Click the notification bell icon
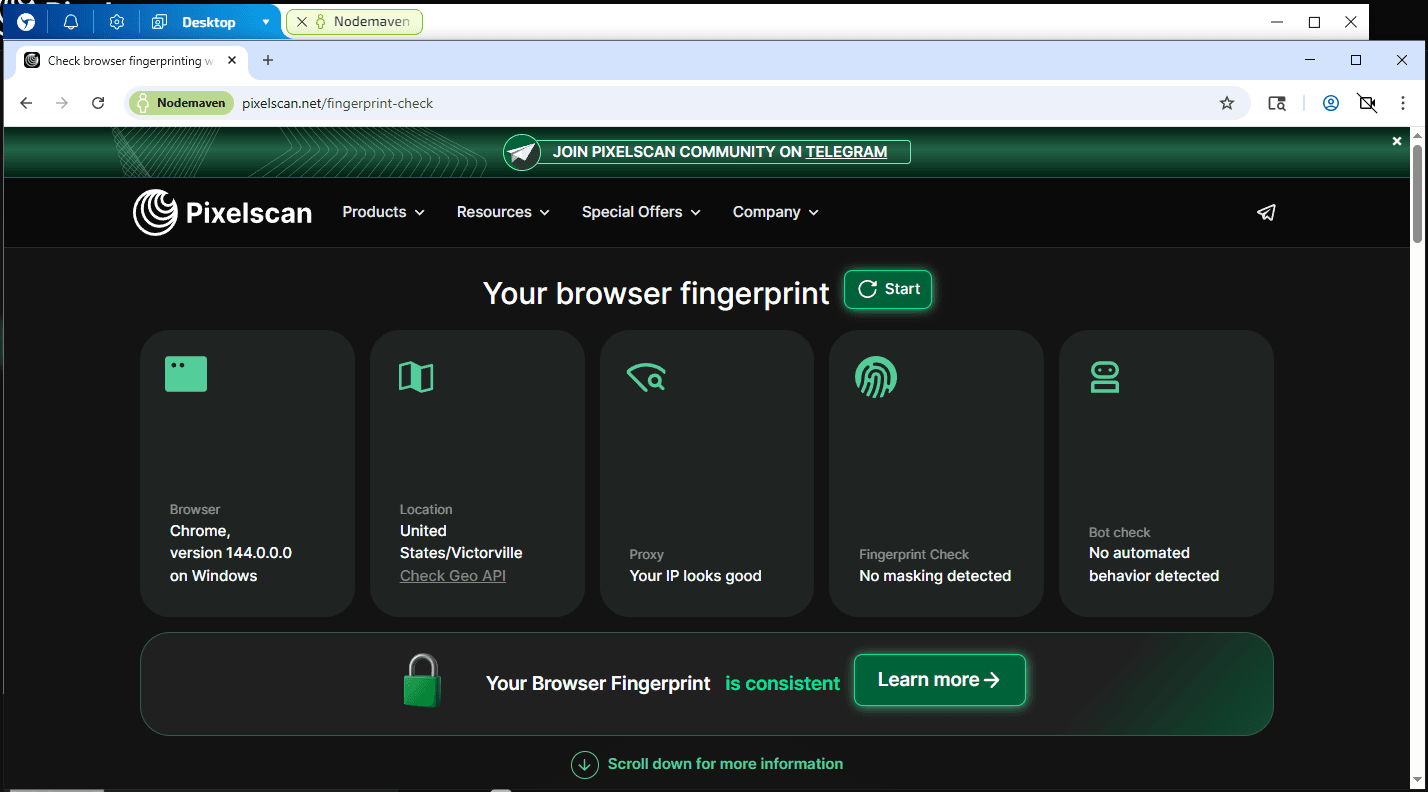The image size is (1428, 792). [x=71, y=22]
